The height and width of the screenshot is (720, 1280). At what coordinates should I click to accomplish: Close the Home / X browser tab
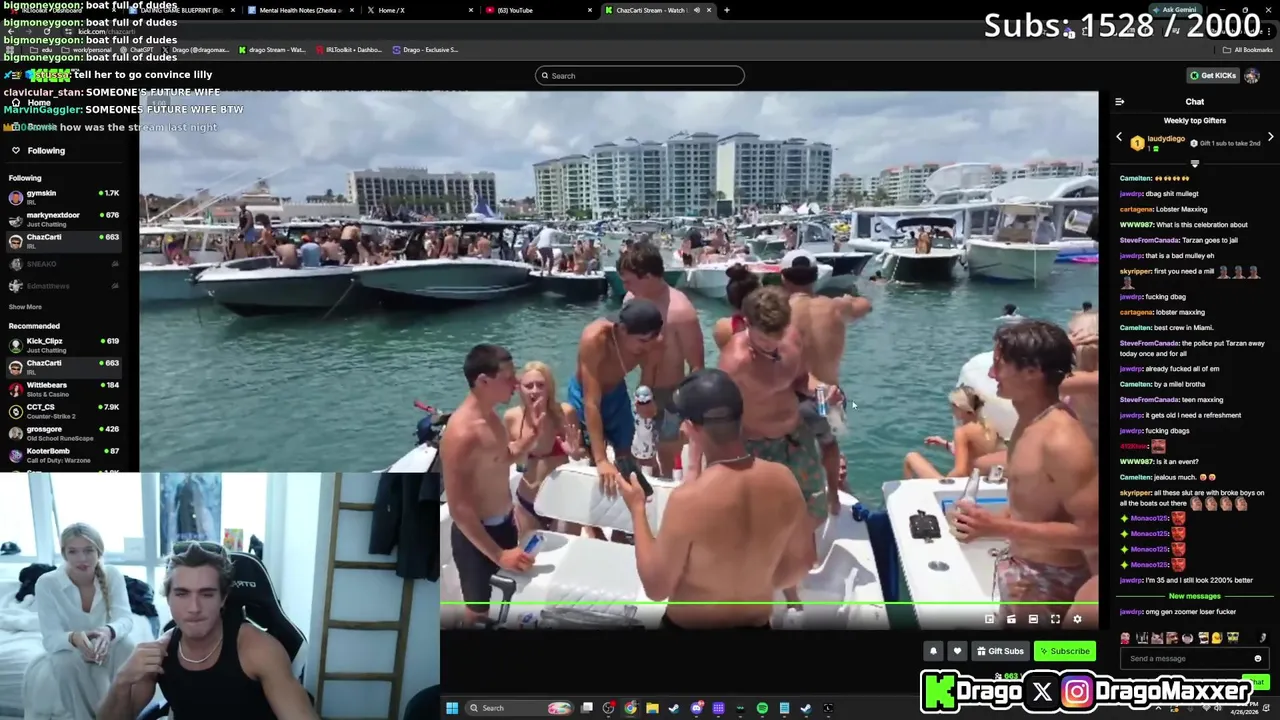tap(471, 10)
